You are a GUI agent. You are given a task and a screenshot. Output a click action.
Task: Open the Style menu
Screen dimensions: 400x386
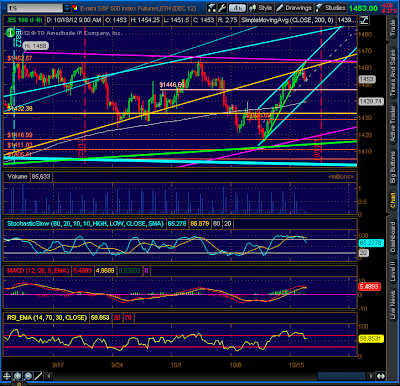[261, 8]
